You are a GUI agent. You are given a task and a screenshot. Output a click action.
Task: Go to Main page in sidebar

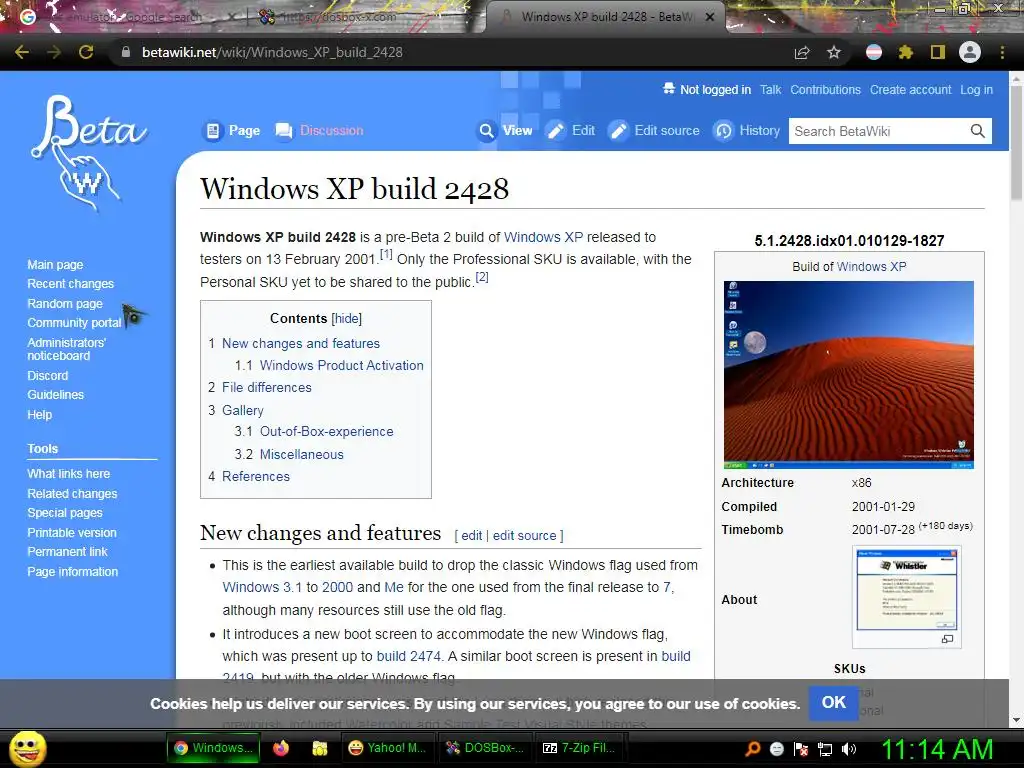coord(56,264)
